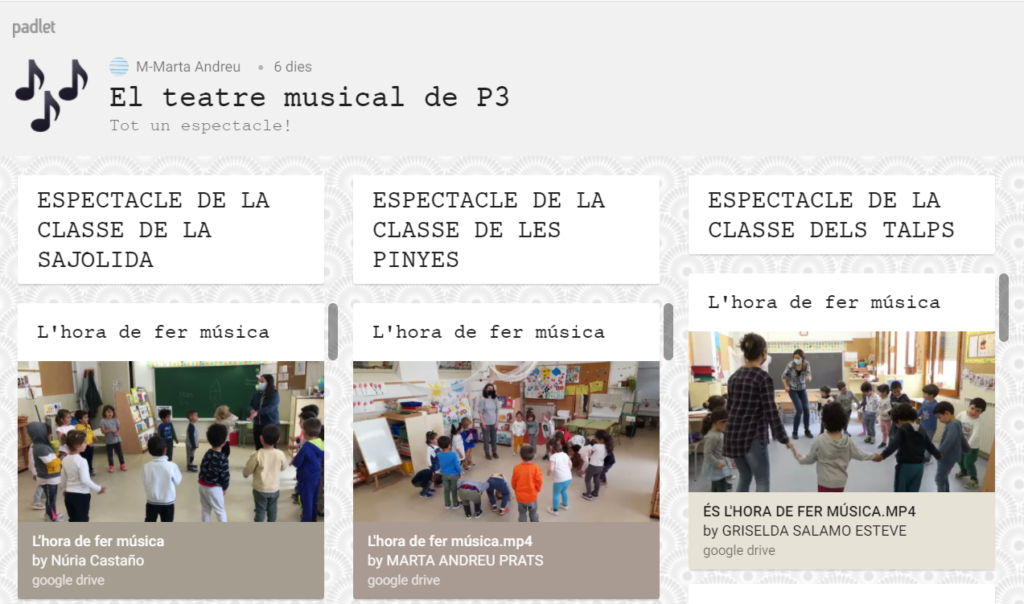This screenshot has height=604, width=1024.
Task: Click the post title in Talps column
Action: tap(824, 302)
